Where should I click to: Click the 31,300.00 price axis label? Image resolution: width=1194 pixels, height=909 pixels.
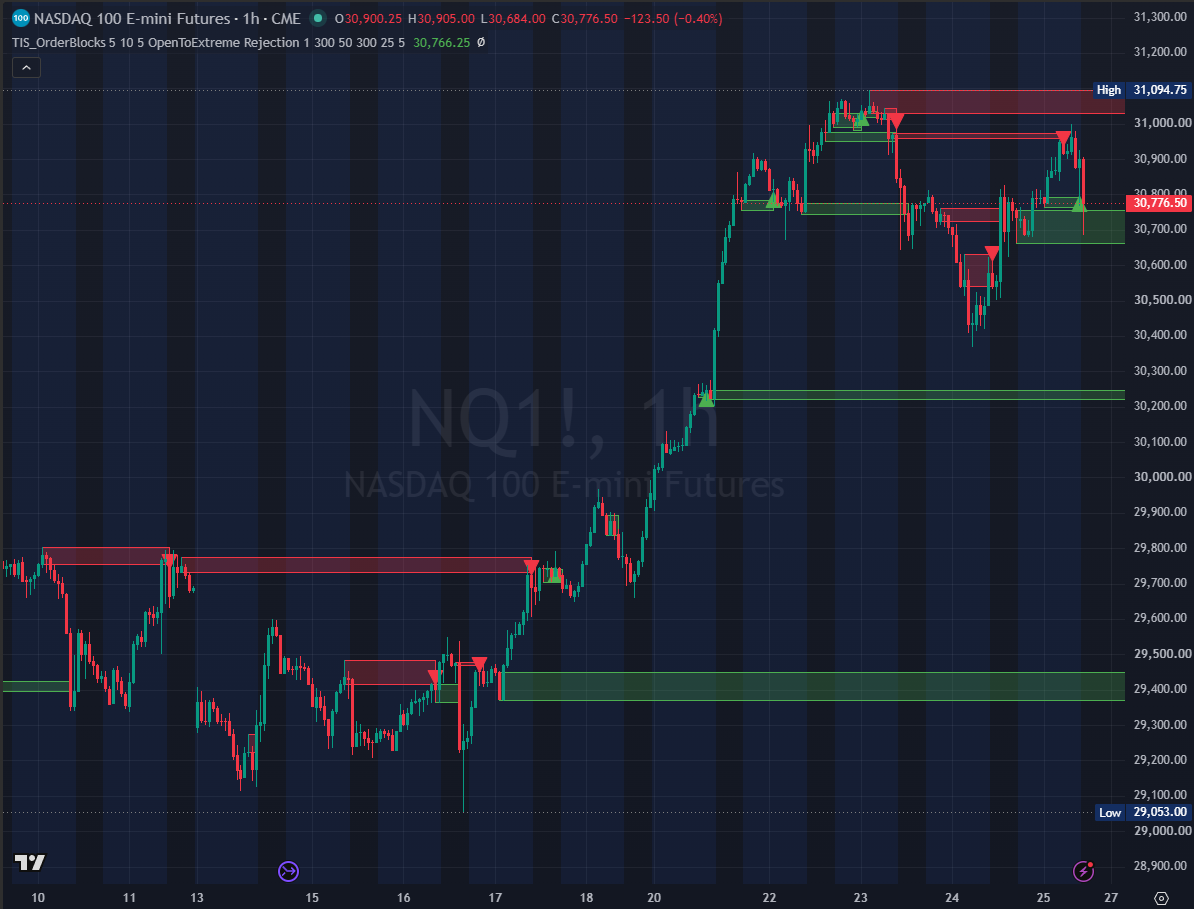(x=1160, y=17)
